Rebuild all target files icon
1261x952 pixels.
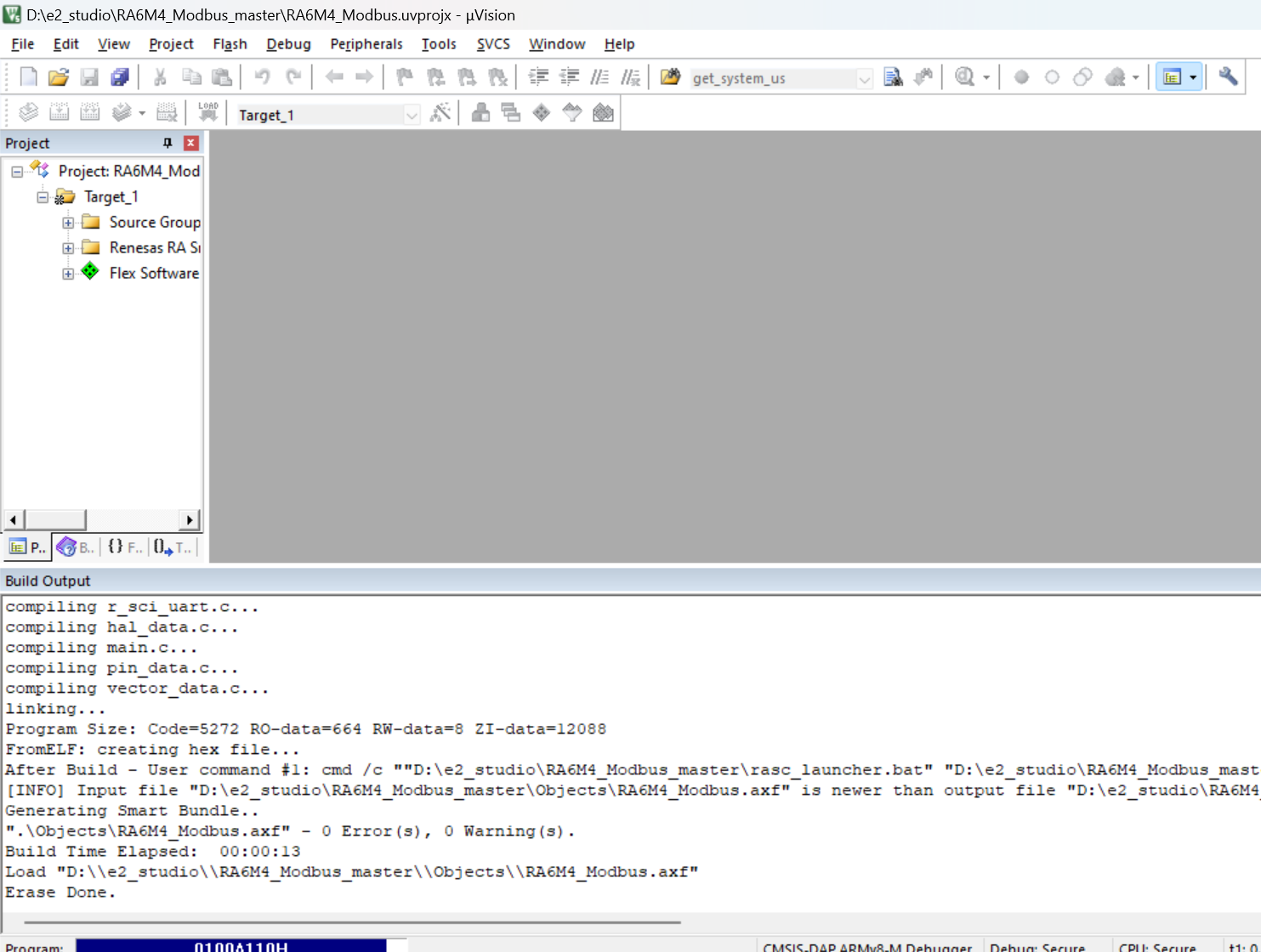(89, 112)
